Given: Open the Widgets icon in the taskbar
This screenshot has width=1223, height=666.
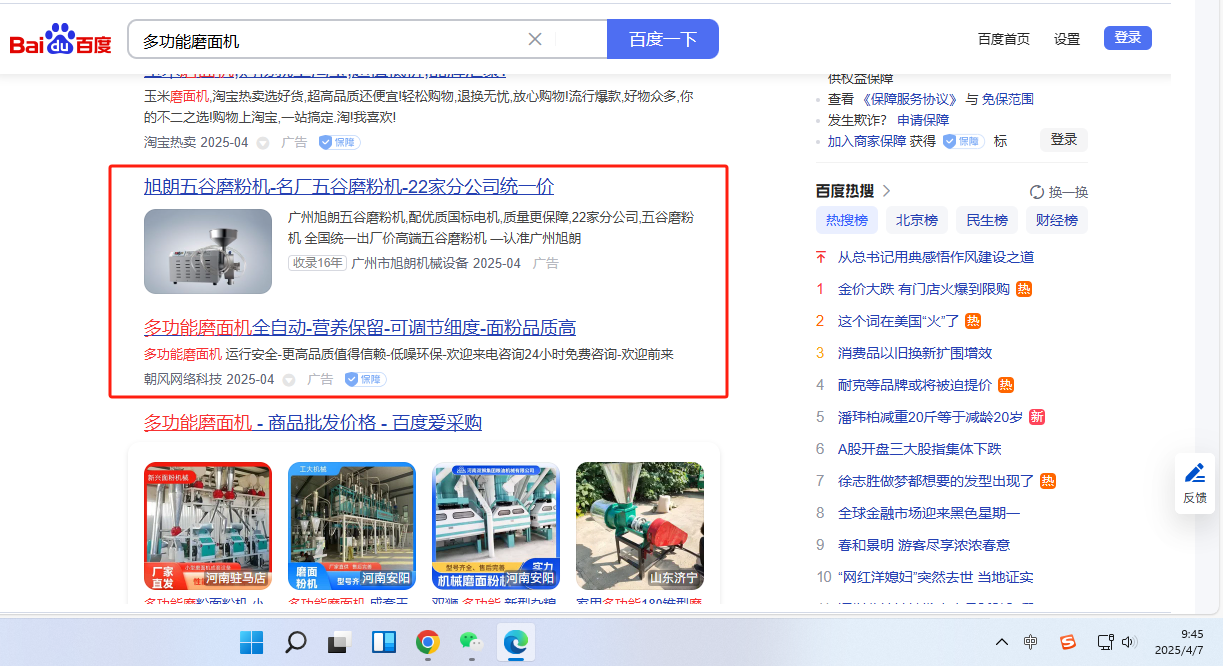Looking at the screenshot, I should click(x=384, y=642).
